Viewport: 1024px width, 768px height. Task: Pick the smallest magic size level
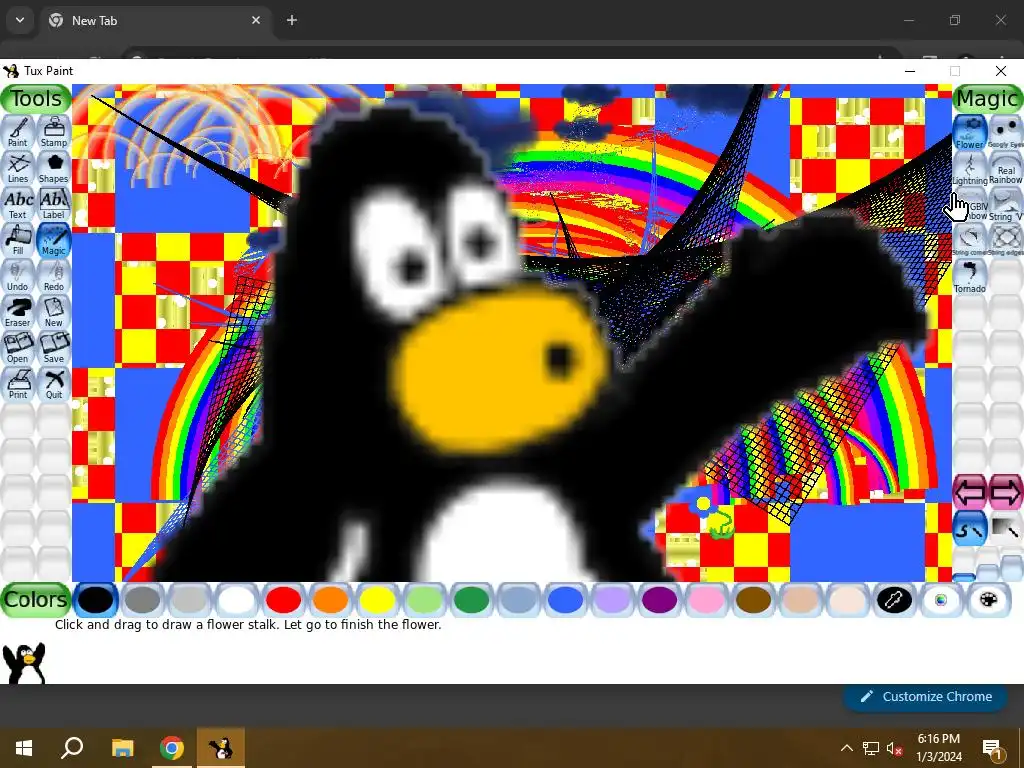[x=964, y=577]
